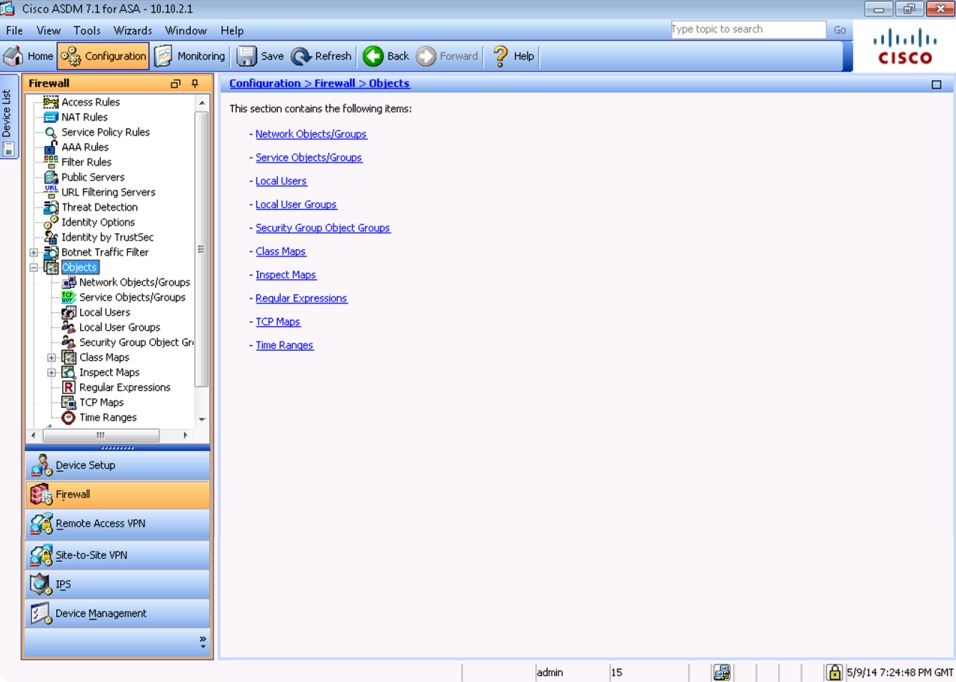956x682 pixels.
Task: Click the Help question mark icon
Action: pos(501,57)
